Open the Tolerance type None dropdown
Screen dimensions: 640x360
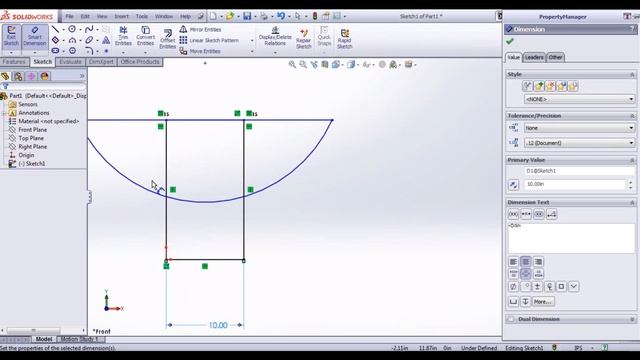(579, 128)
